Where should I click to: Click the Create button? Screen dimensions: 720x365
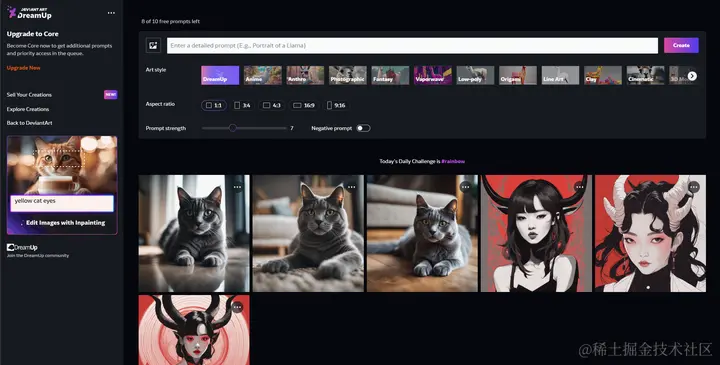pos(681,45)
